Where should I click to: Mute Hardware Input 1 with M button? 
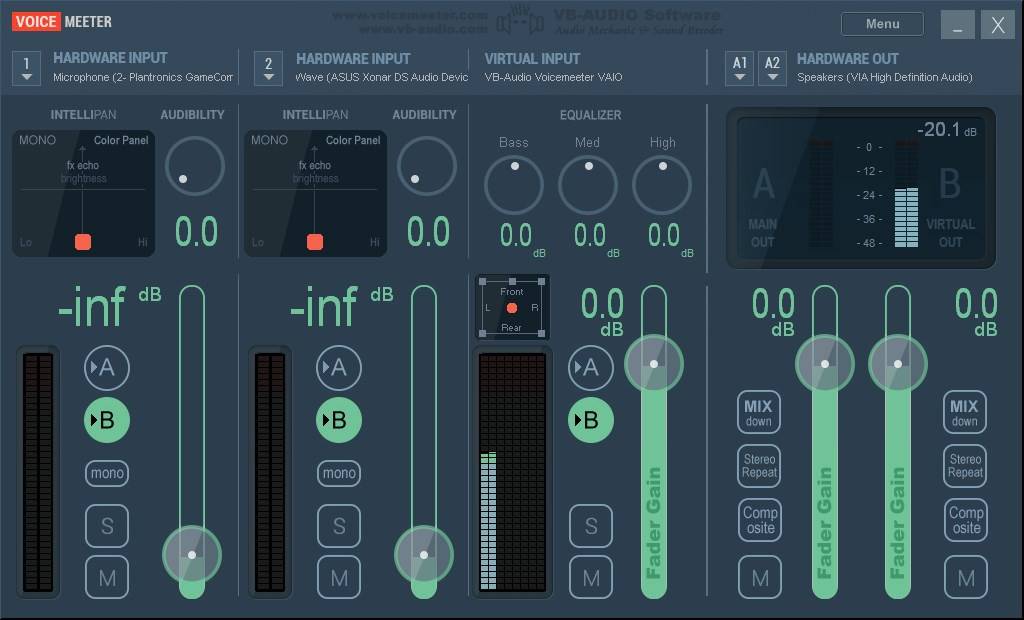106,577
